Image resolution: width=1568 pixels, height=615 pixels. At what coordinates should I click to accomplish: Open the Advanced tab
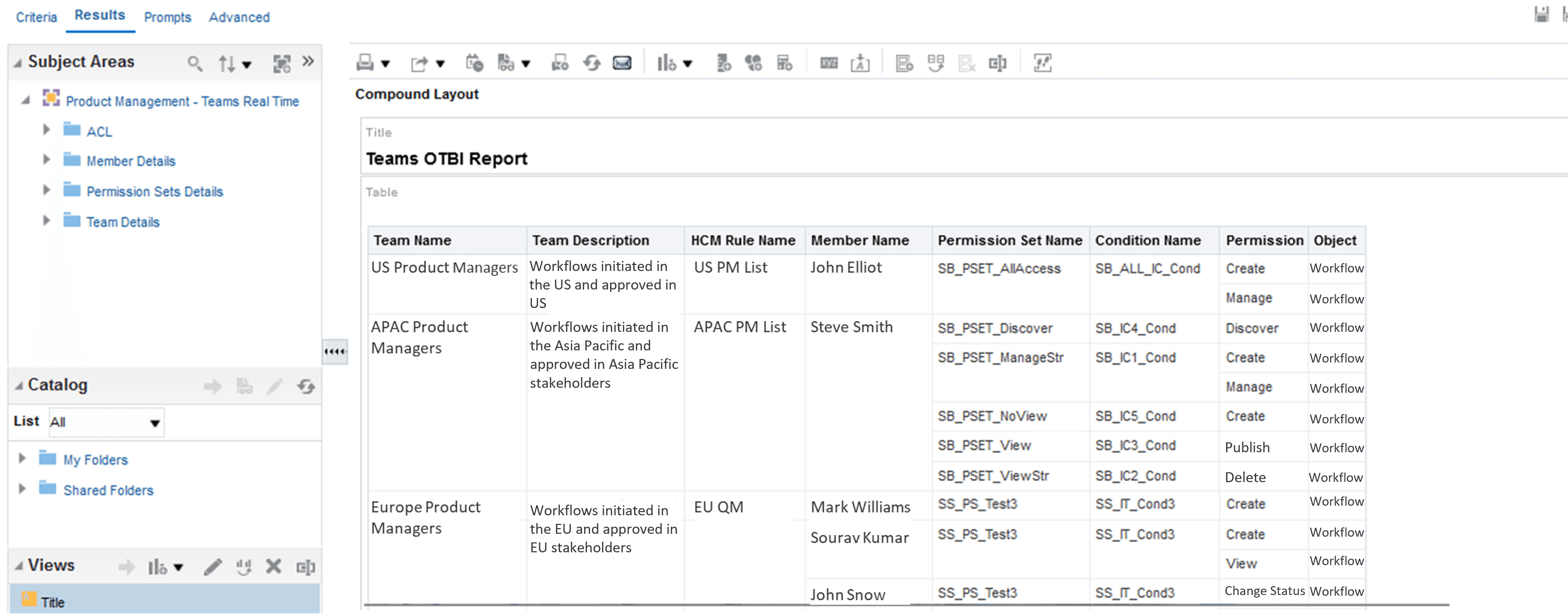click(x=239, y=17)
